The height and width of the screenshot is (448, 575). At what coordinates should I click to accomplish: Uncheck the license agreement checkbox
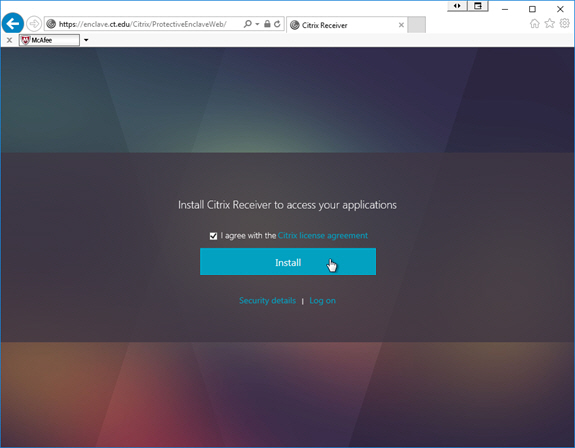point(213,236)
